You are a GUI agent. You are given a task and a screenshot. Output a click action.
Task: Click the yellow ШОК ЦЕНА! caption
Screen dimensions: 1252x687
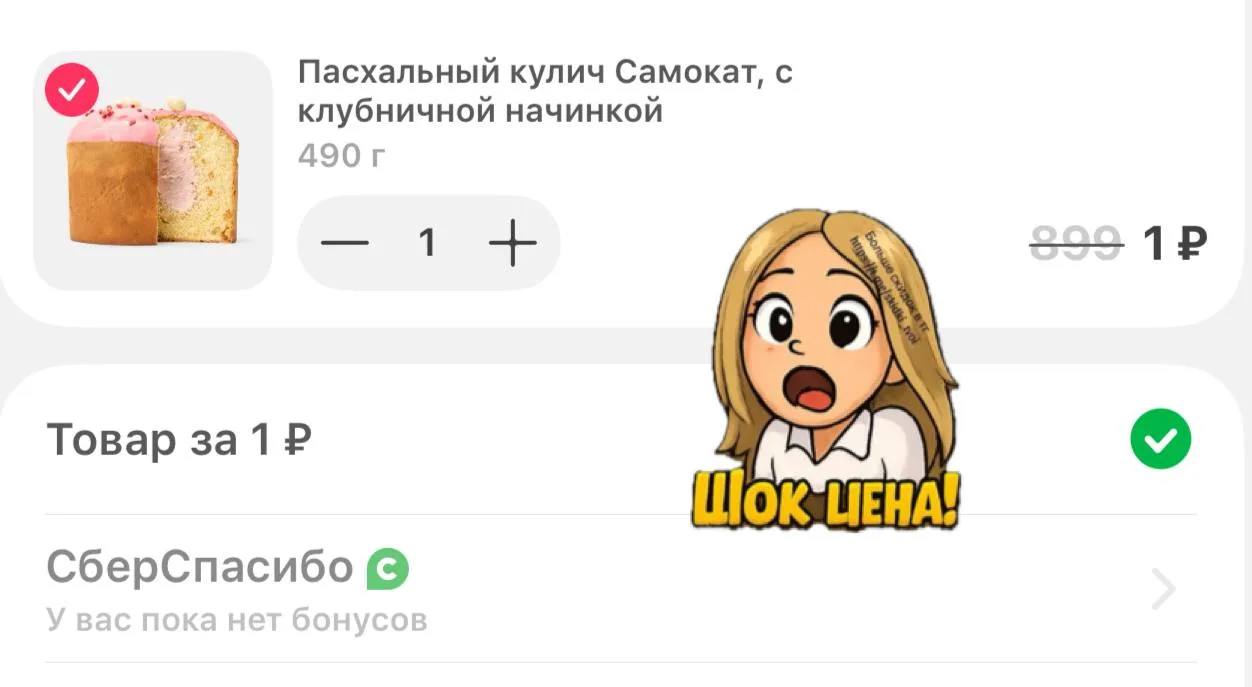pyautogui.click(x=825, y=501)
